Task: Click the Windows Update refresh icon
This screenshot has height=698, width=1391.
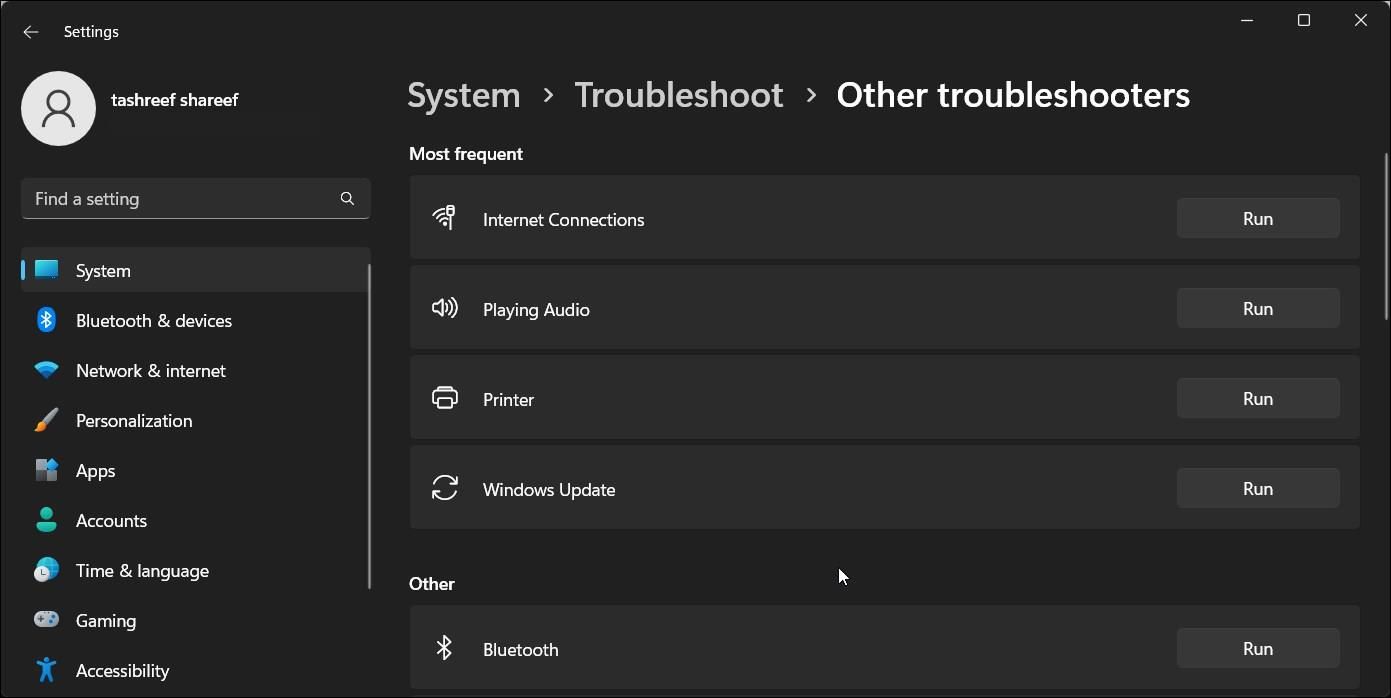Action: pyautogui.click(x=445, y=488)
